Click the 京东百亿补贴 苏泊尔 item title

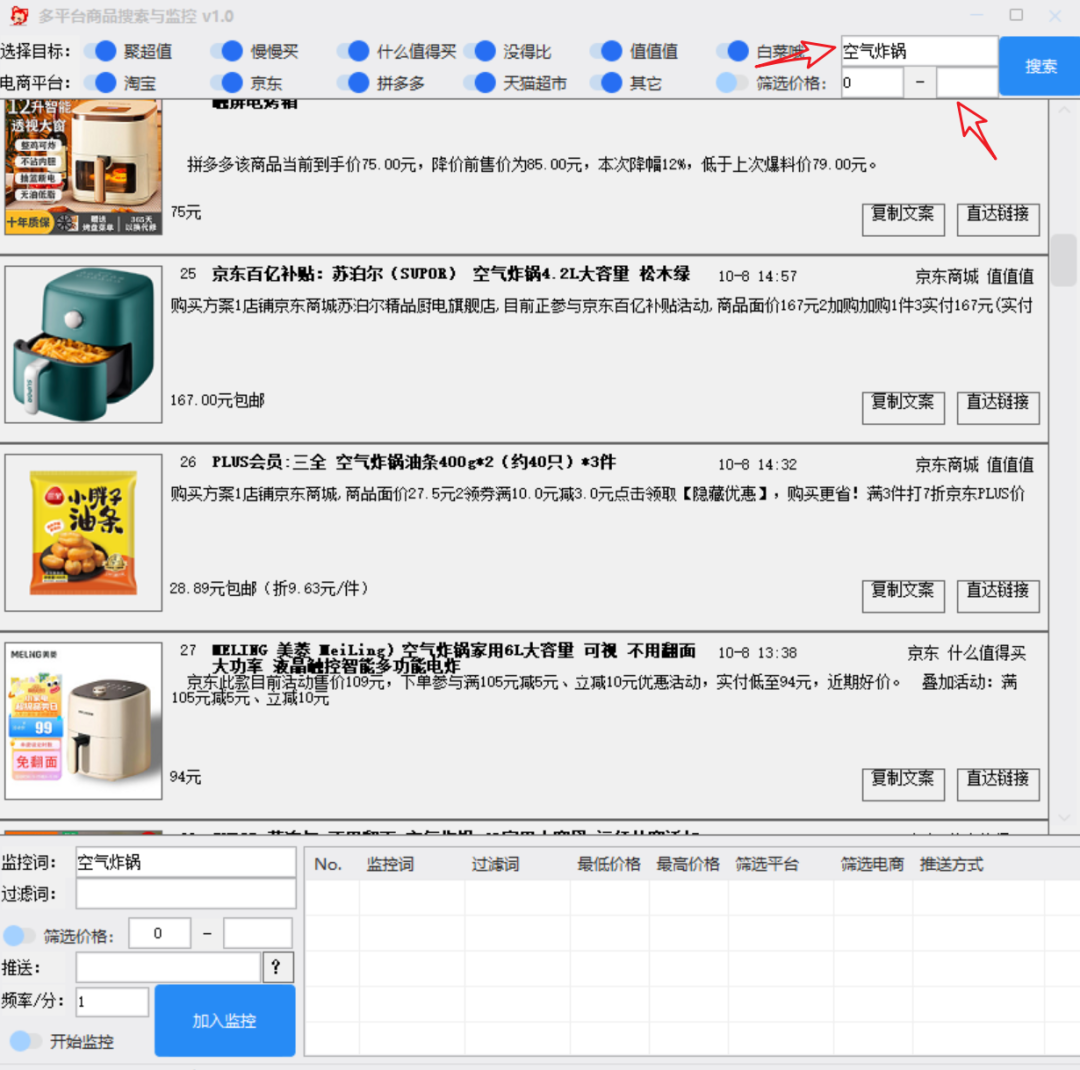coord(451,274)
